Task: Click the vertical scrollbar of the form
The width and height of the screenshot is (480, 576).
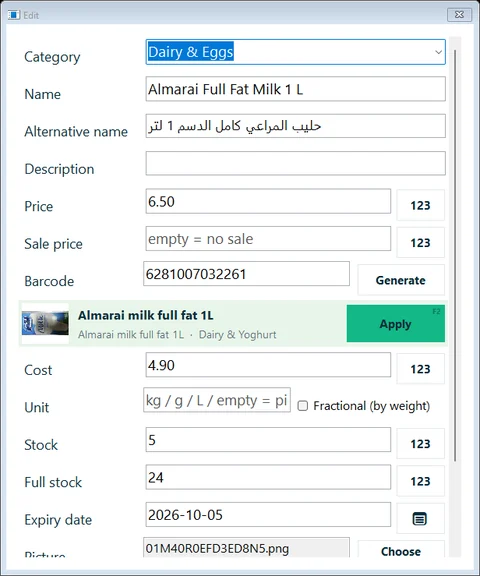Action: click(455, 255)
